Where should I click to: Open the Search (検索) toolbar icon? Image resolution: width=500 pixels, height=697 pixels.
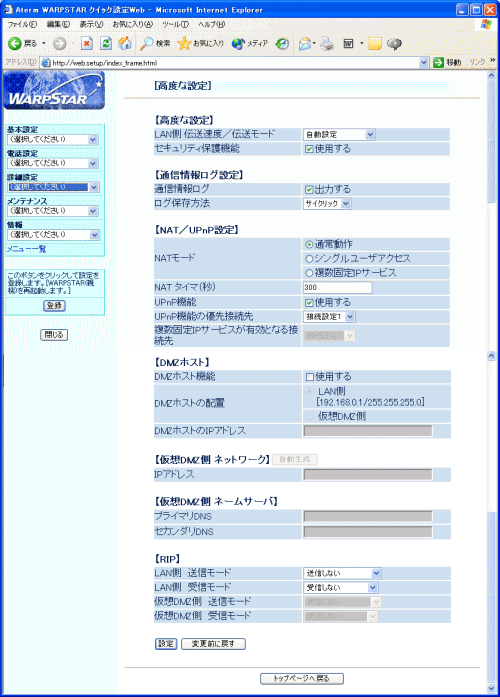(x=146, y=43)
